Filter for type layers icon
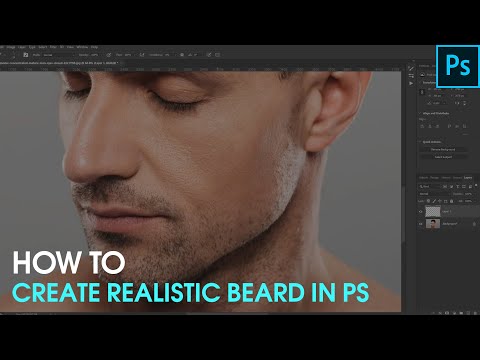 point(458,187)
